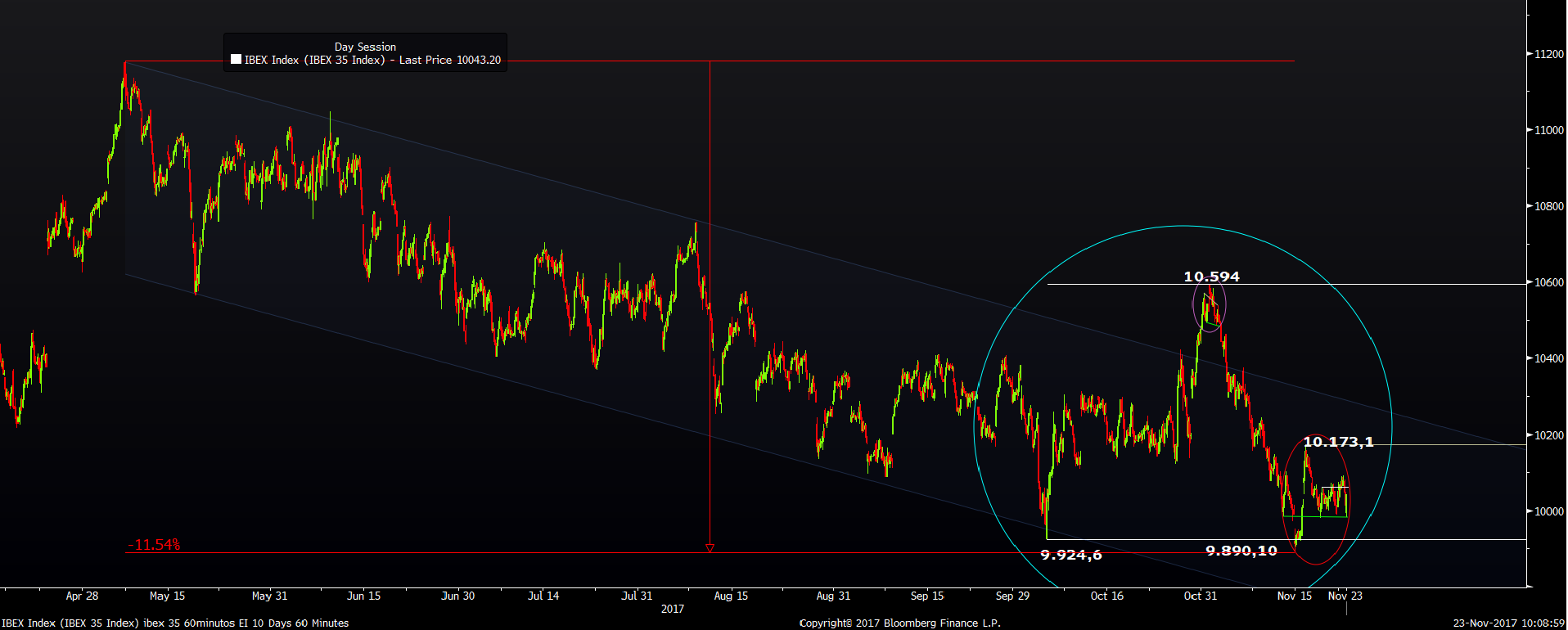Click the 10200 price axis label

coord(1549,435)
